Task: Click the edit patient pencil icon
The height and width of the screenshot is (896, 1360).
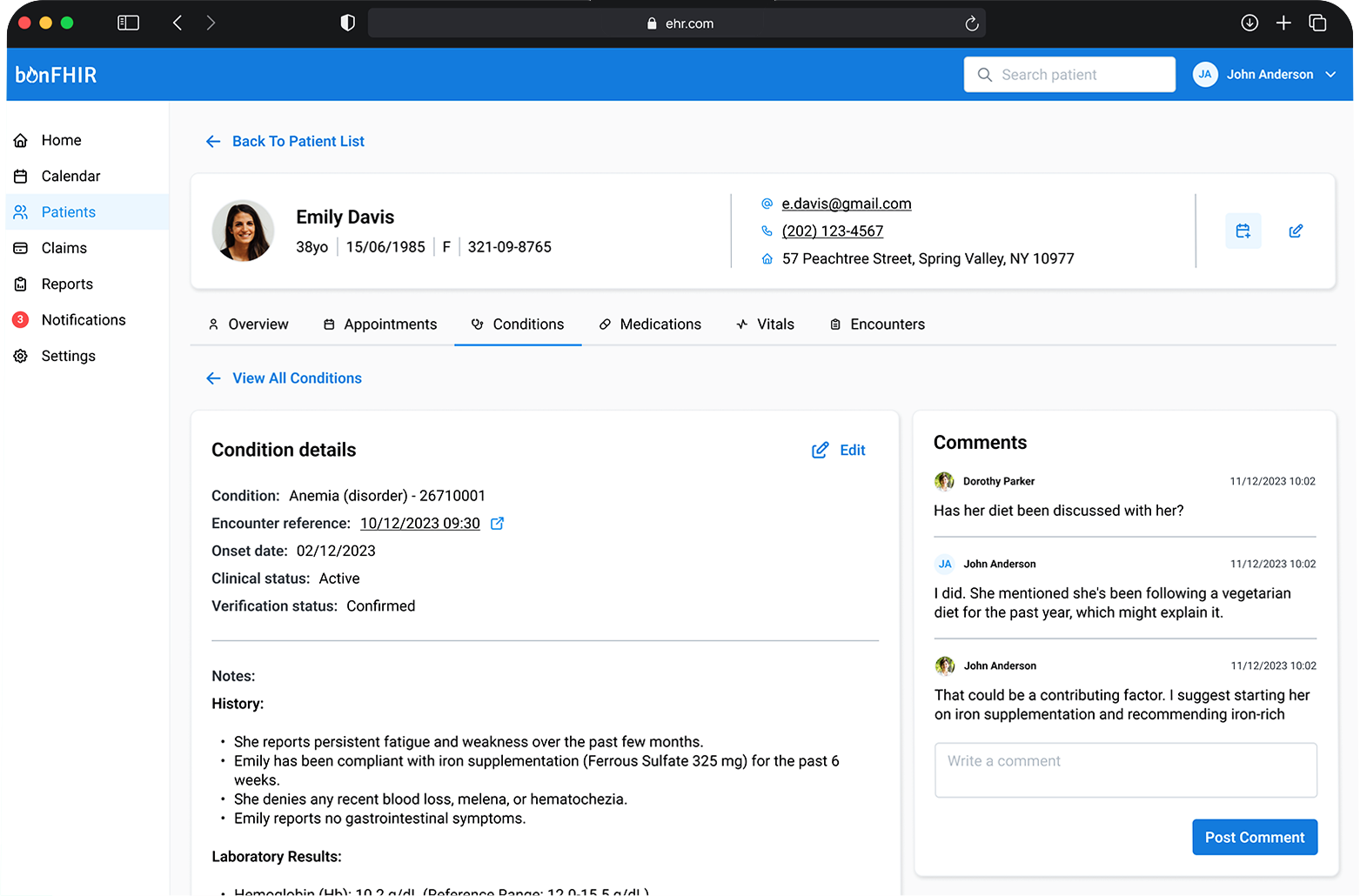Action: click(1296, 231)
